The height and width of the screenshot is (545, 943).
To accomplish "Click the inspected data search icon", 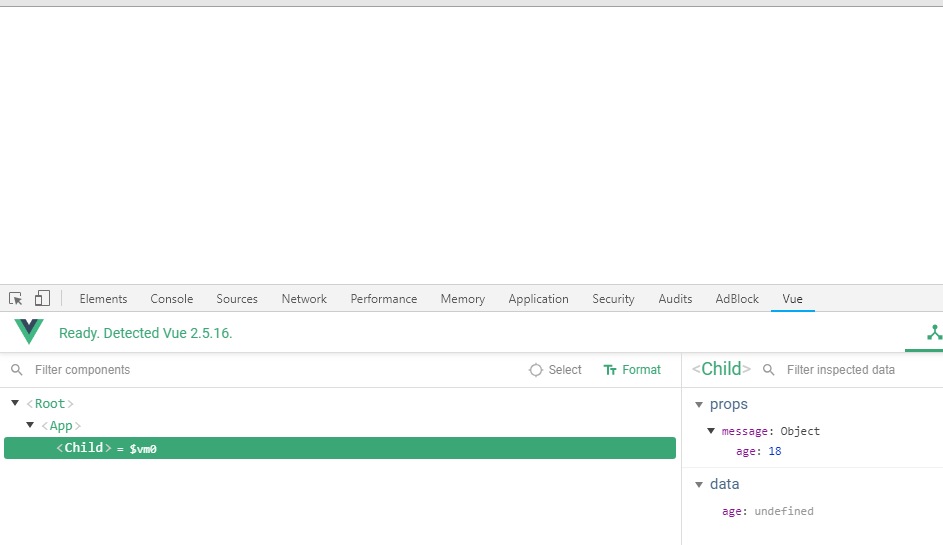I will coord(769,370).
